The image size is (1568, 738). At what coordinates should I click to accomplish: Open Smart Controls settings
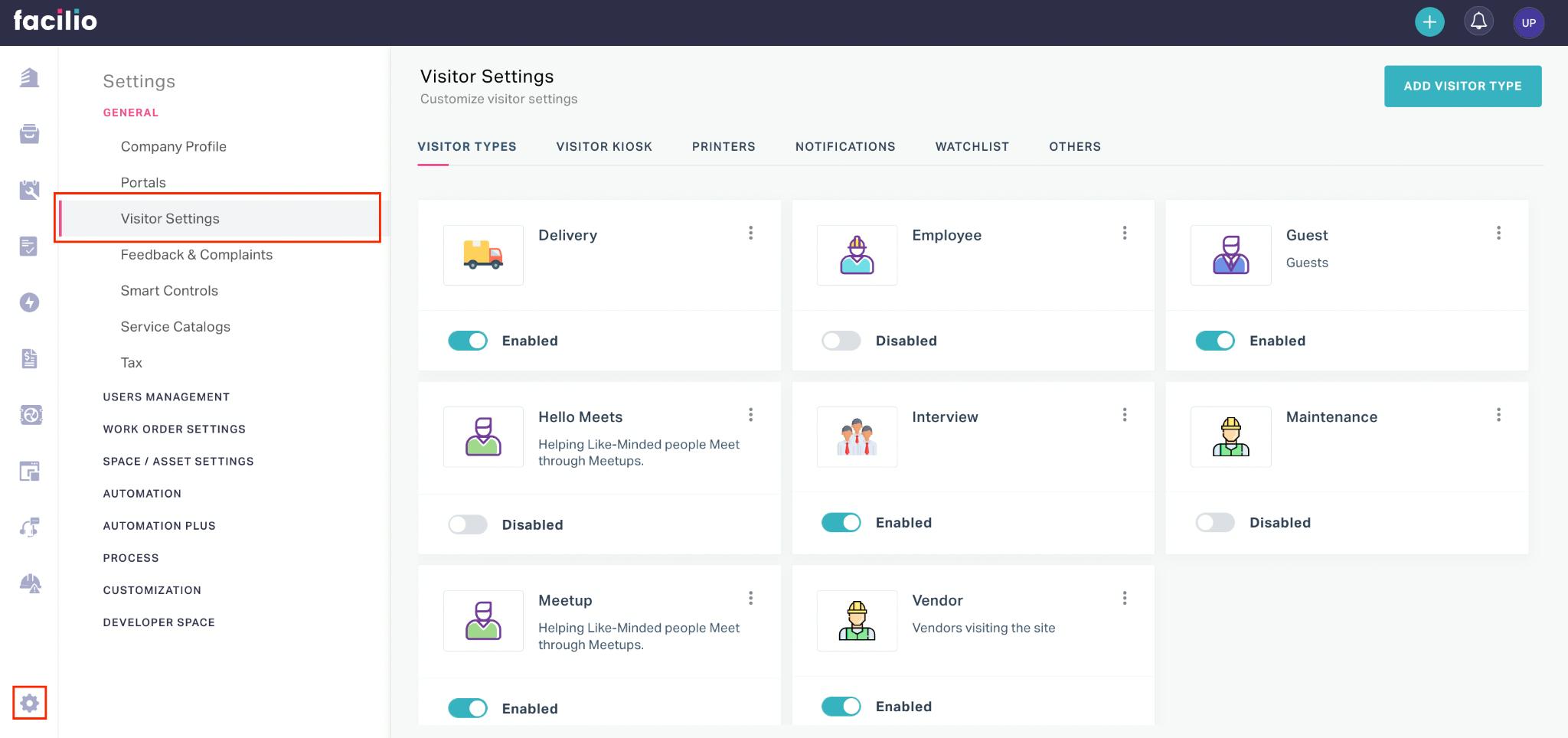pos(169,290)
